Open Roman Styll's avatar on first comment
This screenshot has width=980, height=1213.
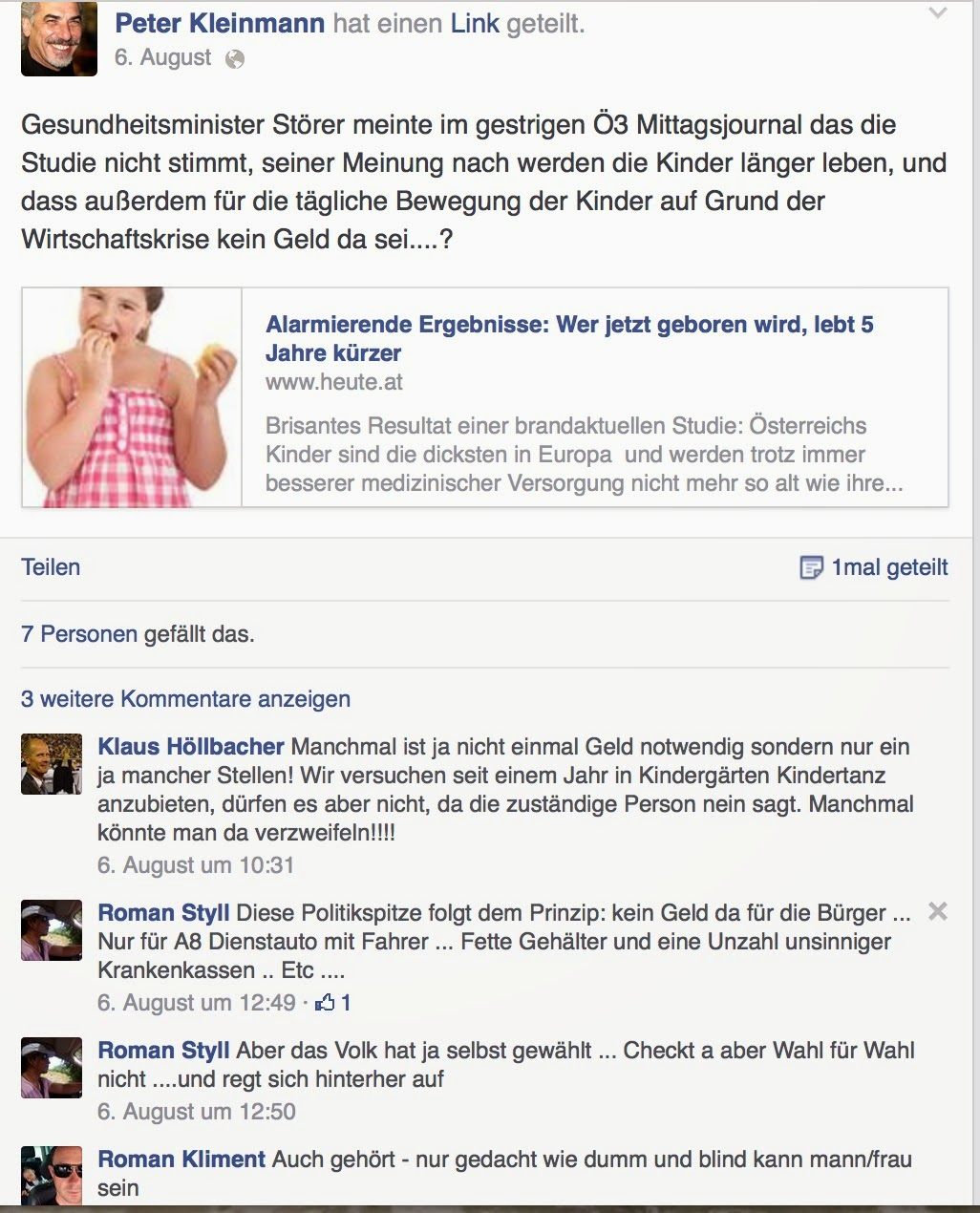(x=52, y=930)
